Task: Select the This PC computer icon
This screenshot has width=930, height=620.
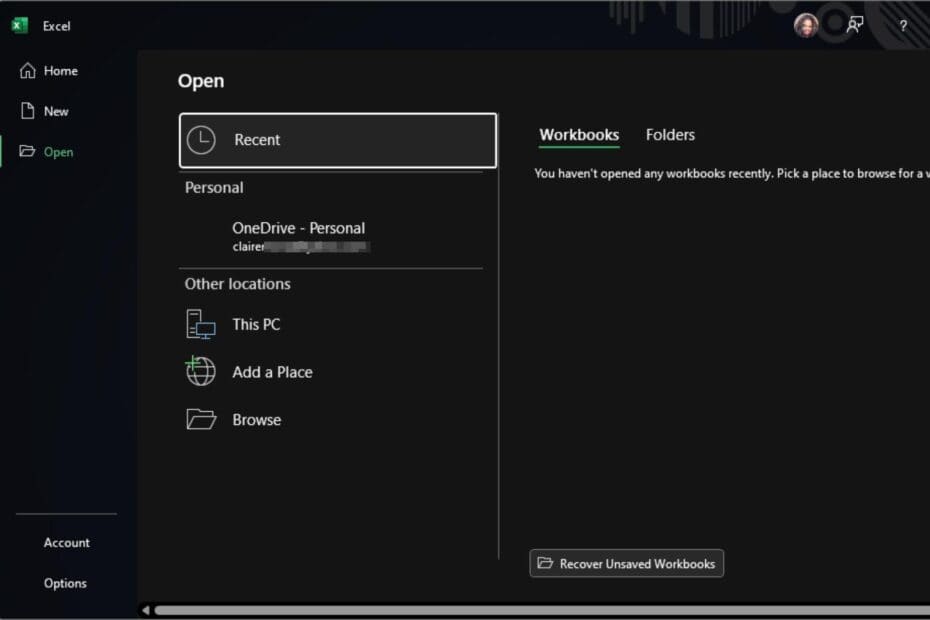Action: click(x=200, y=324)
